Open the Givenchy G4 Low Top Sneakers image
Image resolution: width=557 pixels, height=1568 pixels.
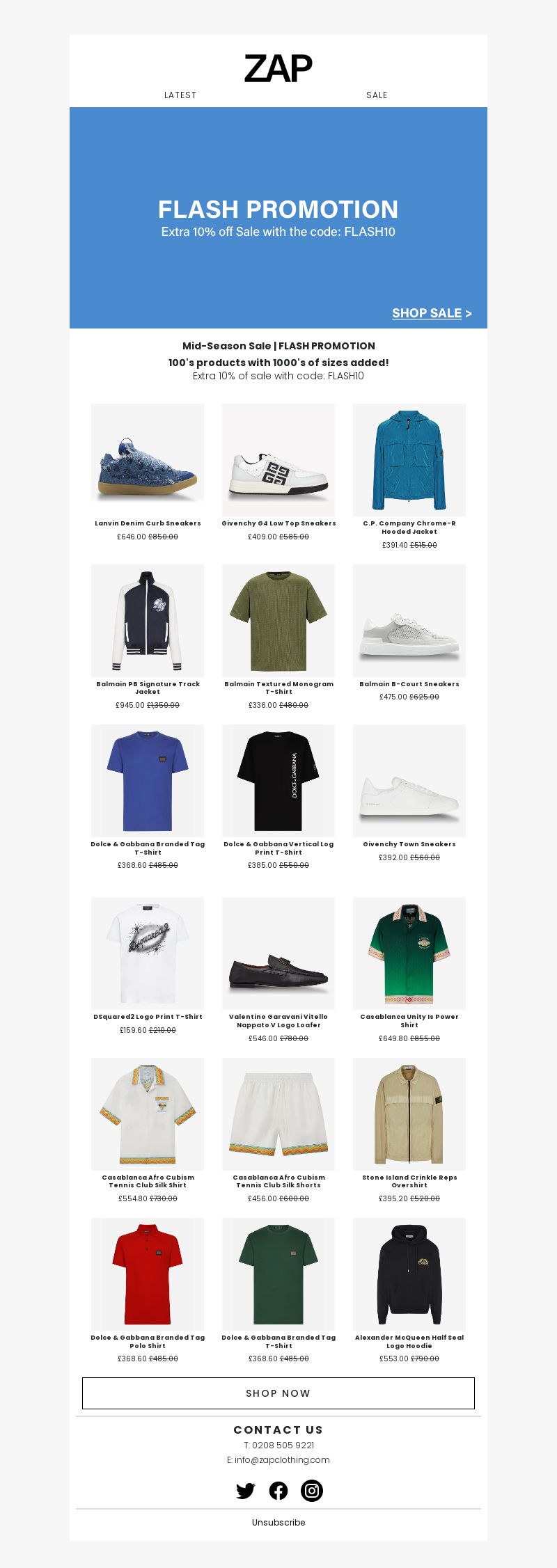coord(278,460)
